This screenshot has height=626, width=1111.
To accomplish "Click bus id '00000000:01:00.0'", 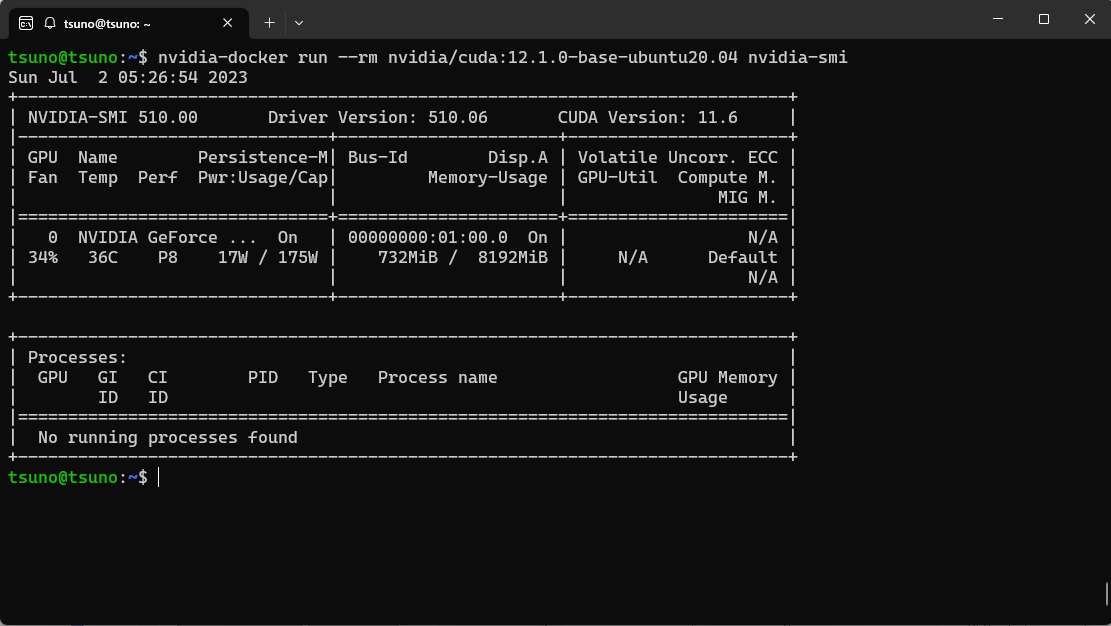I will coord(428,237).
